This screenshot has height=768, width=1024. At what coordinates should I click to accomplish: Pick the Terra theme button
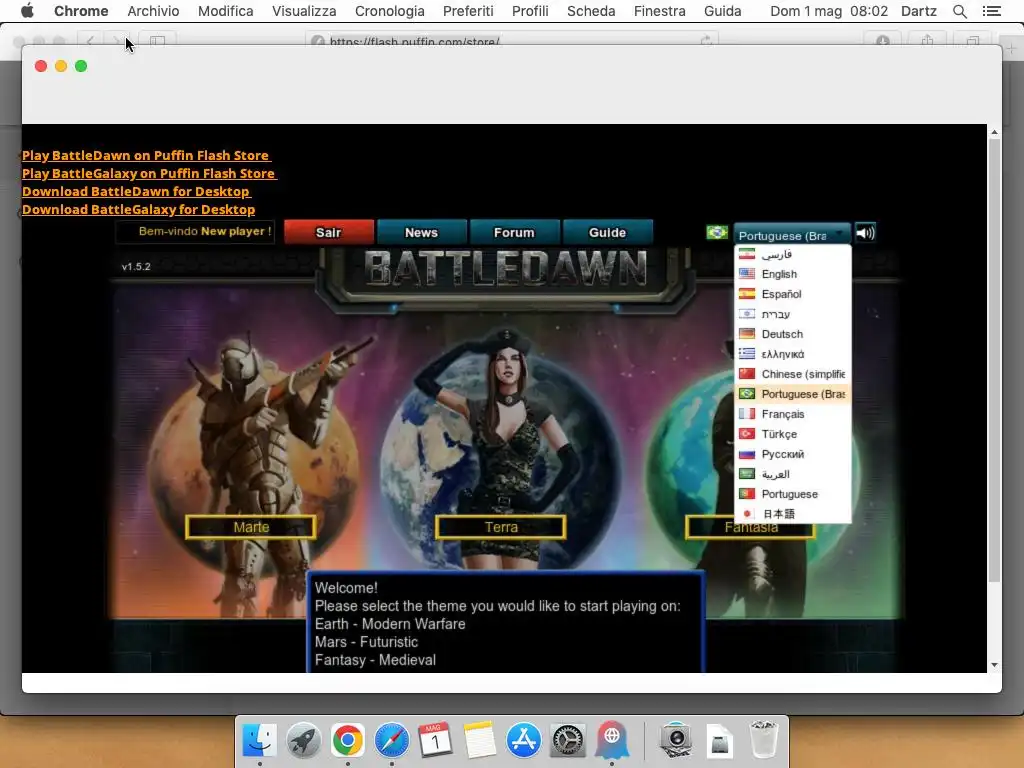click(x=501, y=527)
